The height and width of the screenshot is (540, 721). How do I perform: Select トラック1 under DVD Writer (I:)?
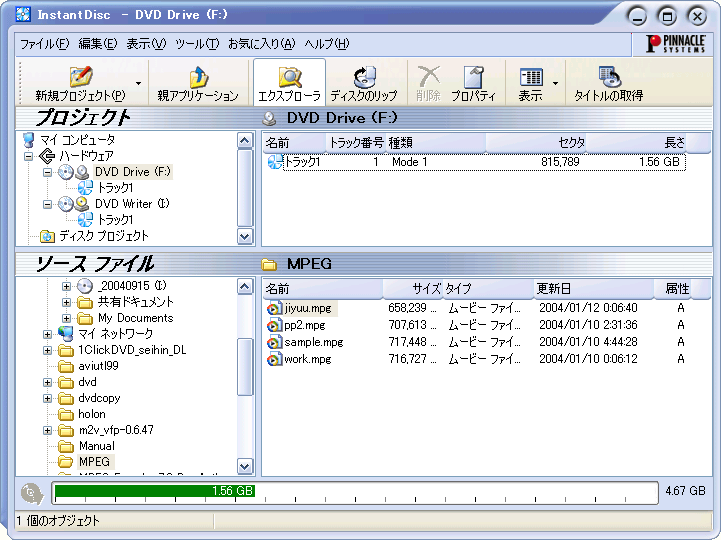pos(115,219)
